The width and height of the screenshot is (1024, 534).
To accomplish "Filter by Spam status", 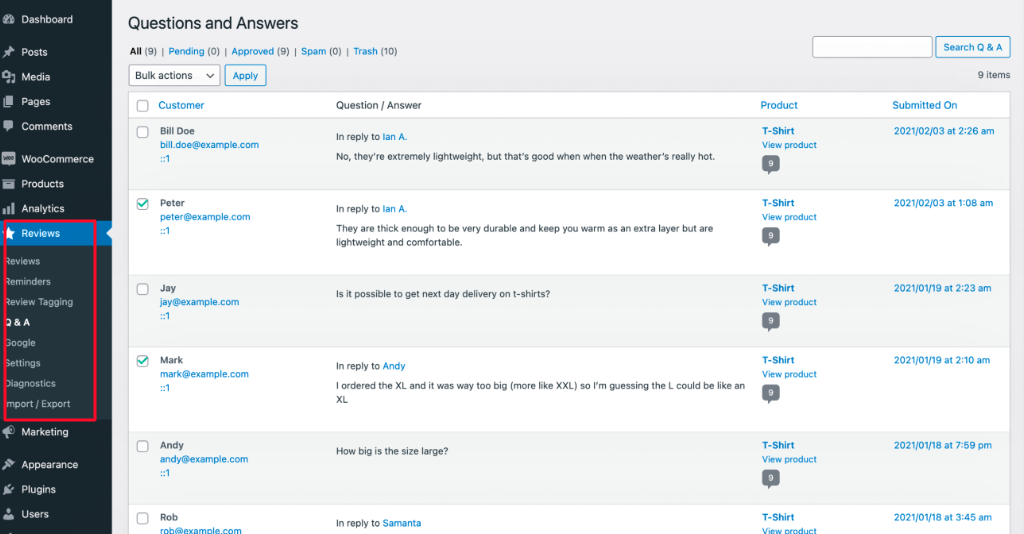I will 313,52.
